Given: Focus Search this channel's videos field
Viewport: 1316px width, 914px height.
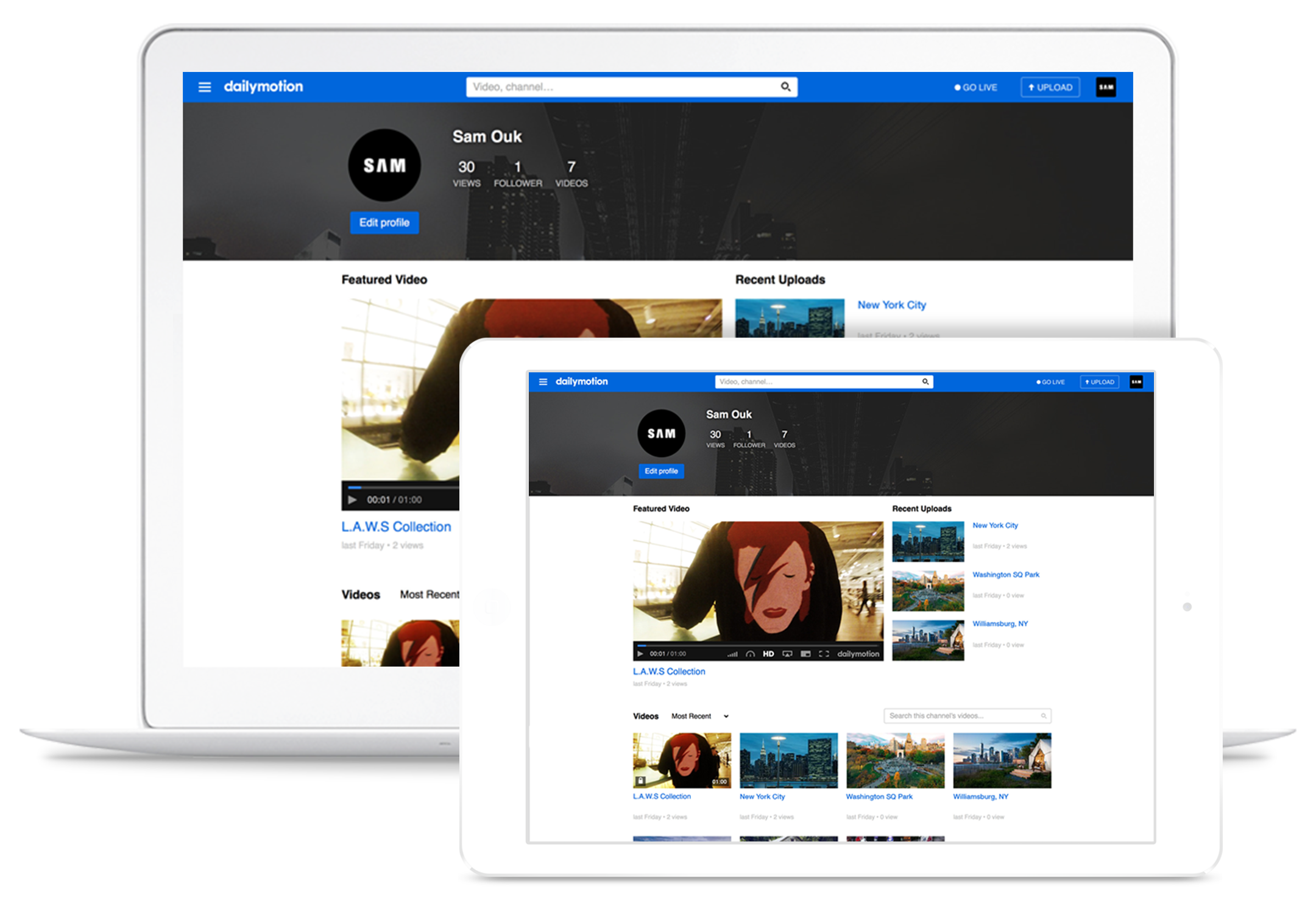Looking at the screenshot, I should click(968, 716).
